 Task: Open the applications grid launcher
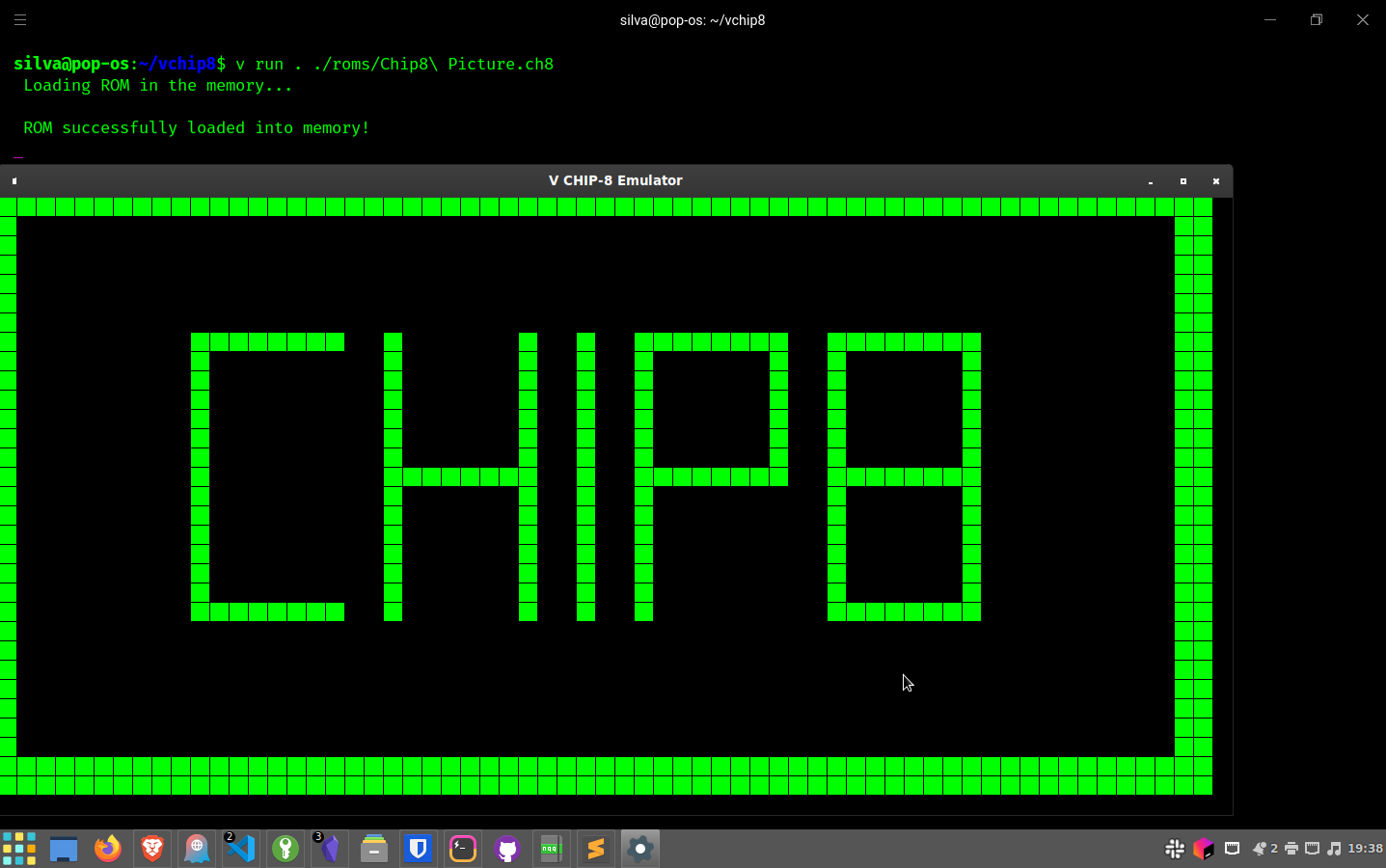19,849
